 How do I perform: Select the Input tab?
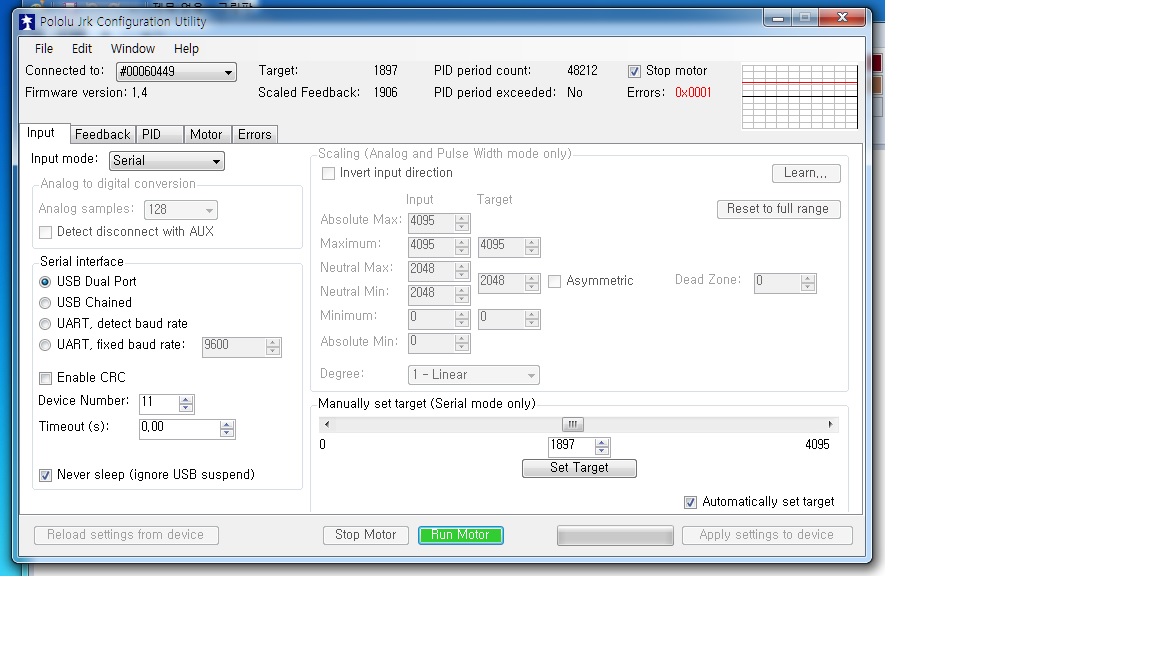pyautogui.click(x=43, y=133)
